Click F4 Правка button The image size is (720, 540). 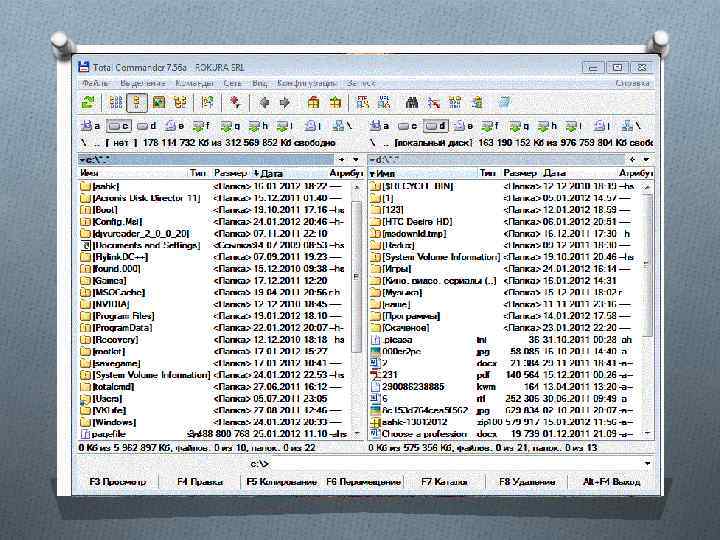click(x=200, y=482)
